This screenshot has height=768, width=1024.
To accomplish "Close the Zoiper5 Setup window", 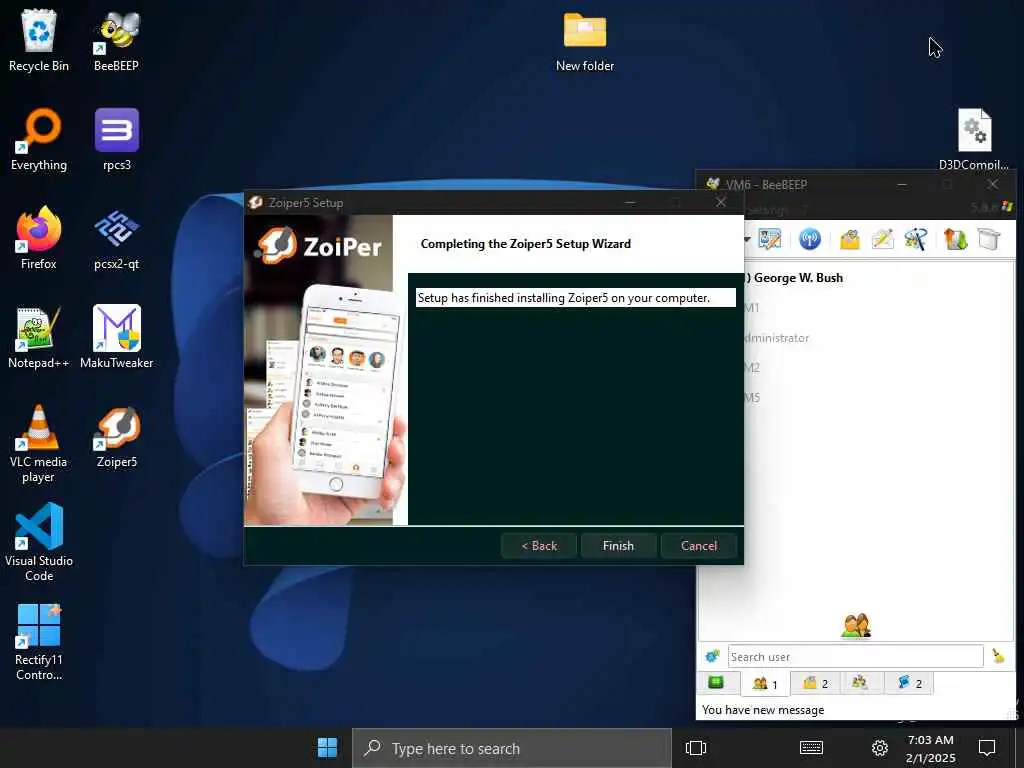I will (x=720, y=202).
